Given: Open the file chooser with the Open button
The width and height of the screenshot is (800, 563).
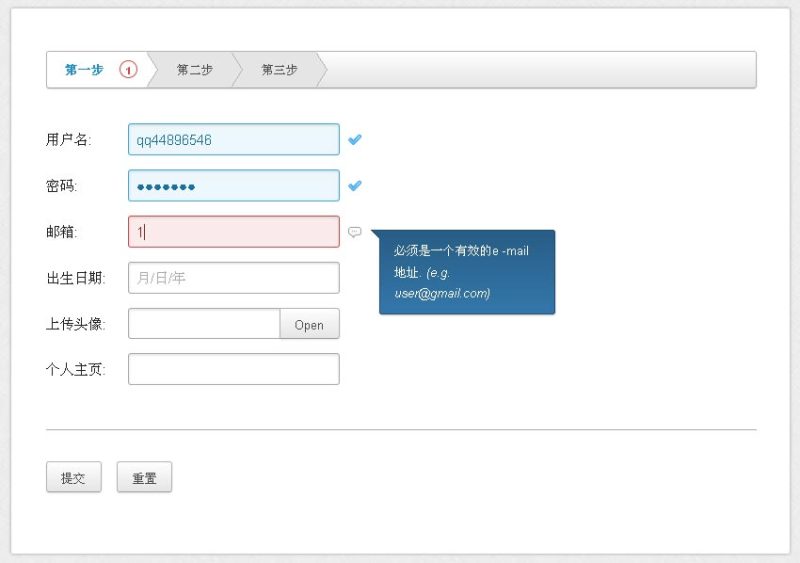Looking at the screenshot, I should [309, 324].
